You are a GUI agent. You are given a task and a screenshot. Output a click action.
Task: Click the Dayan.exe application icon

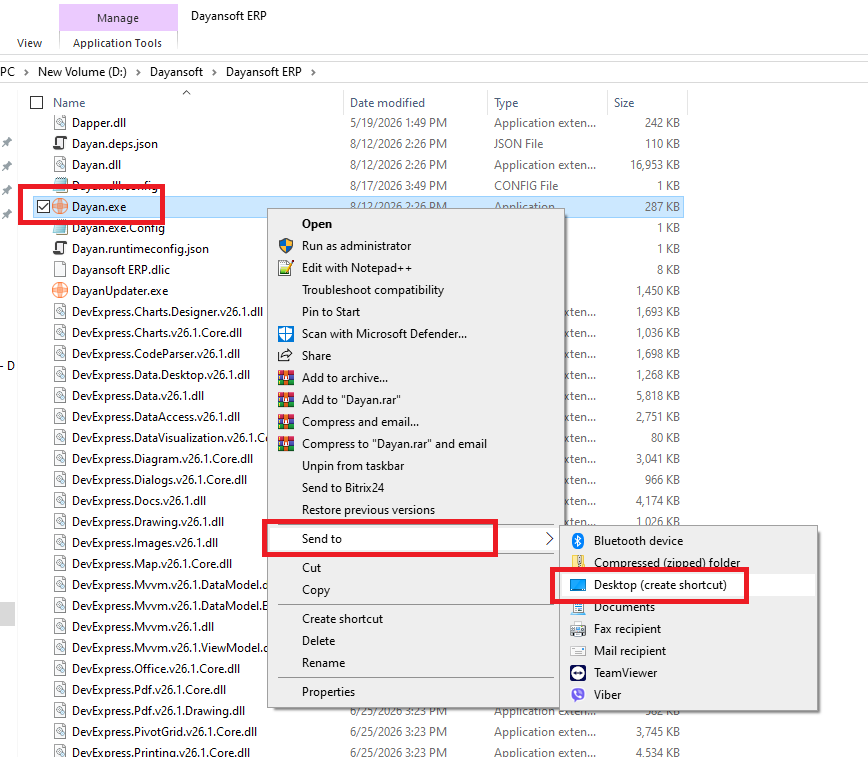click(60, 207)
